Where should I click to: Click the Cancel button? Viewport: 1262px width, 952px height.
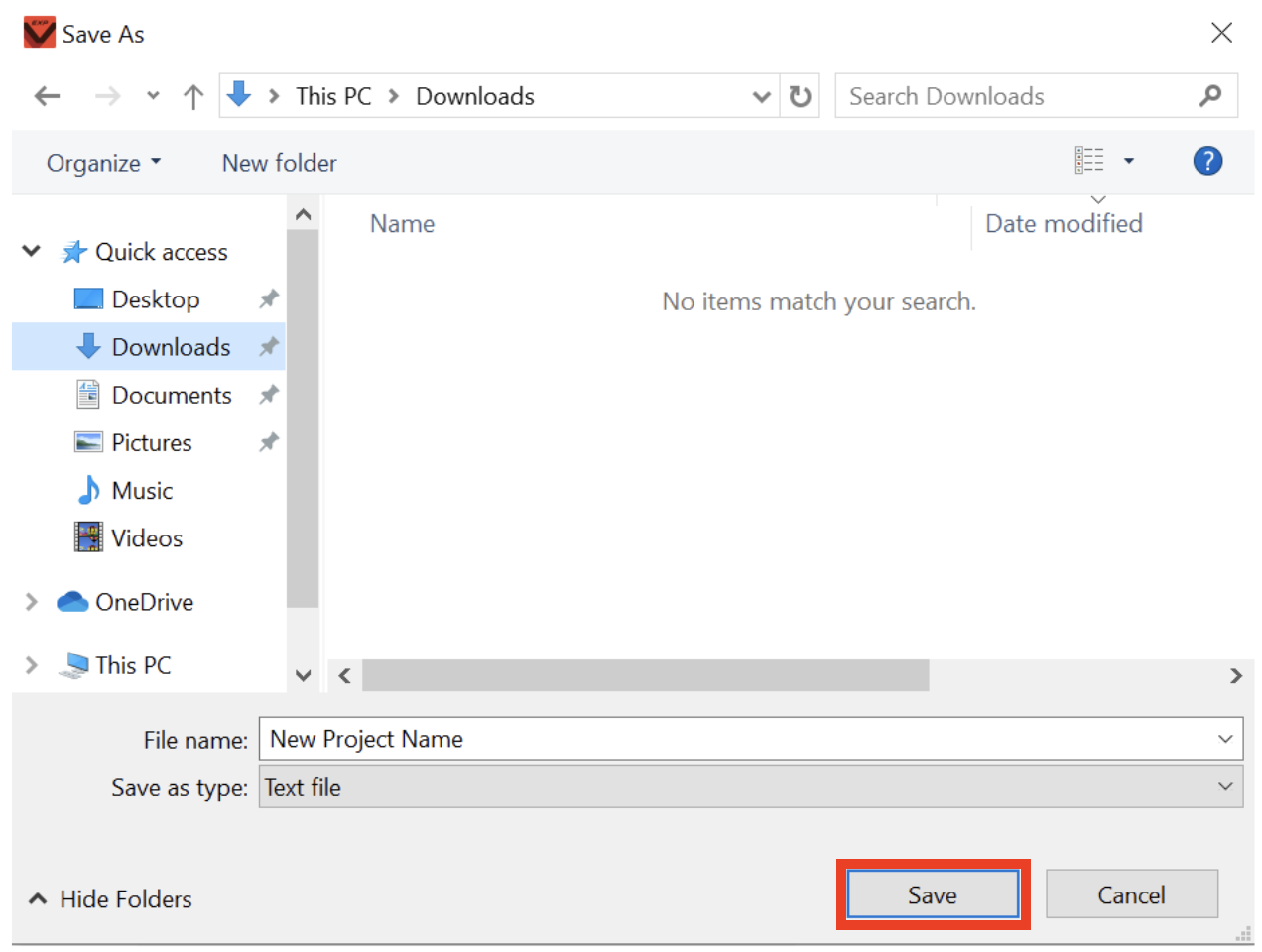pyautogui.click(x=1132, y=893)
